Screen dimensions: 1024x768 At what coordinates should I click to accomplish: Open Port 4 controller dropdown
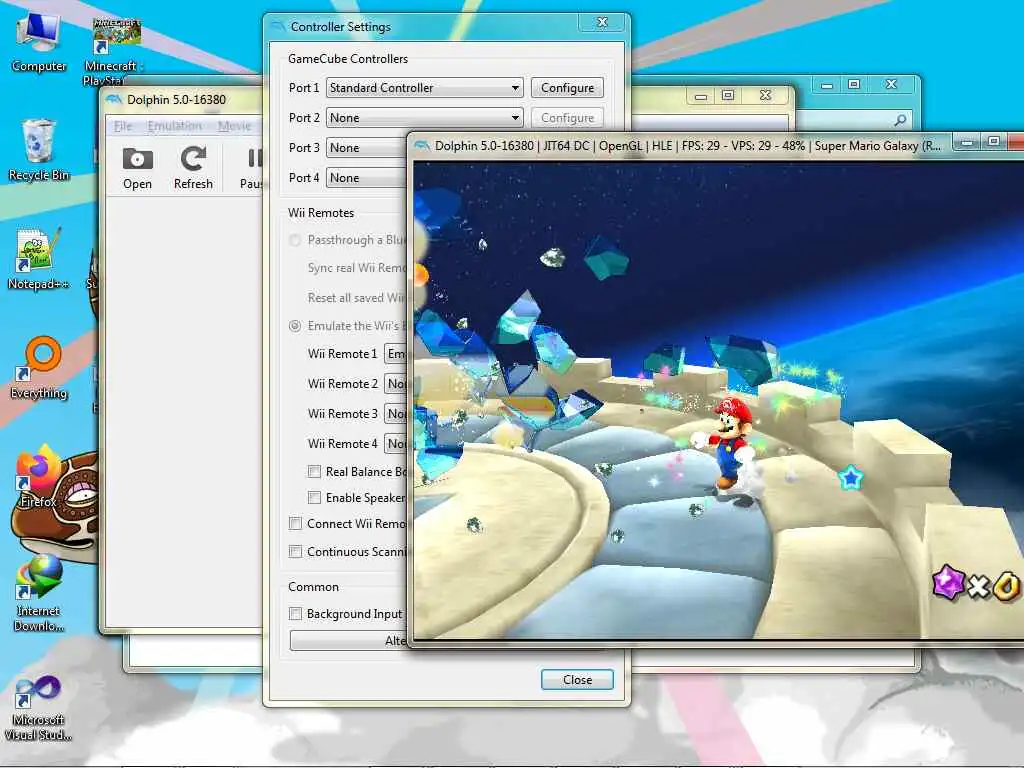pyautogui.click(x=367, y=178)
